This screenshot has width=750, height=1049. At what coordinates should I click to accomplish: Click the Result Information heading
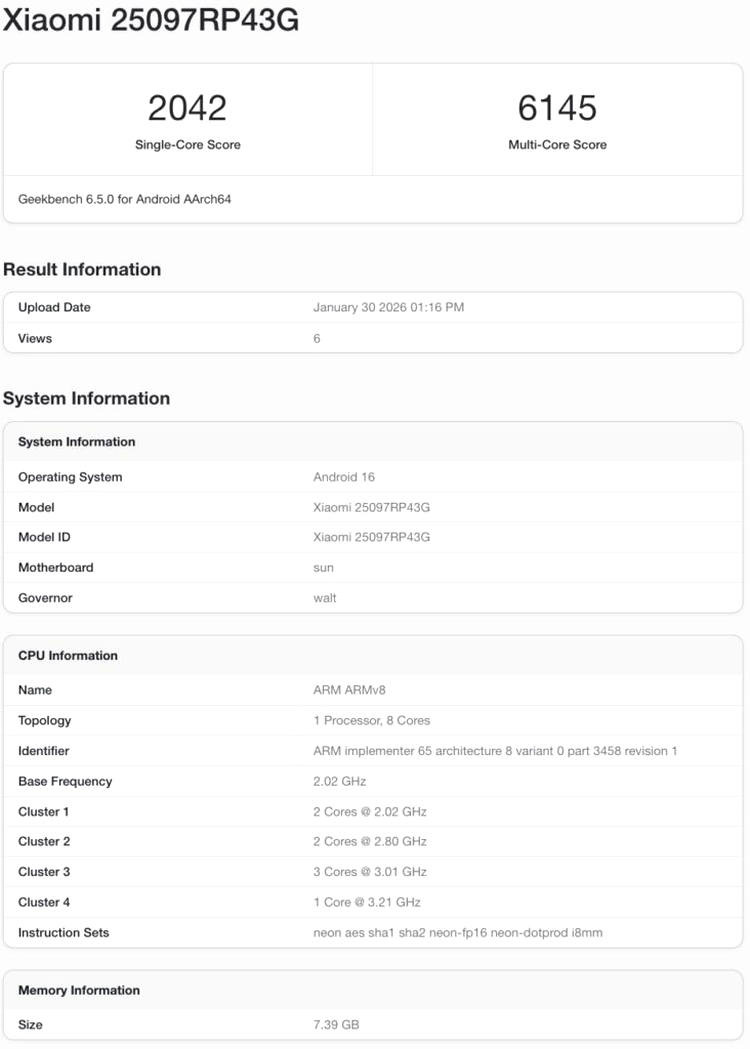pos(82,269)
